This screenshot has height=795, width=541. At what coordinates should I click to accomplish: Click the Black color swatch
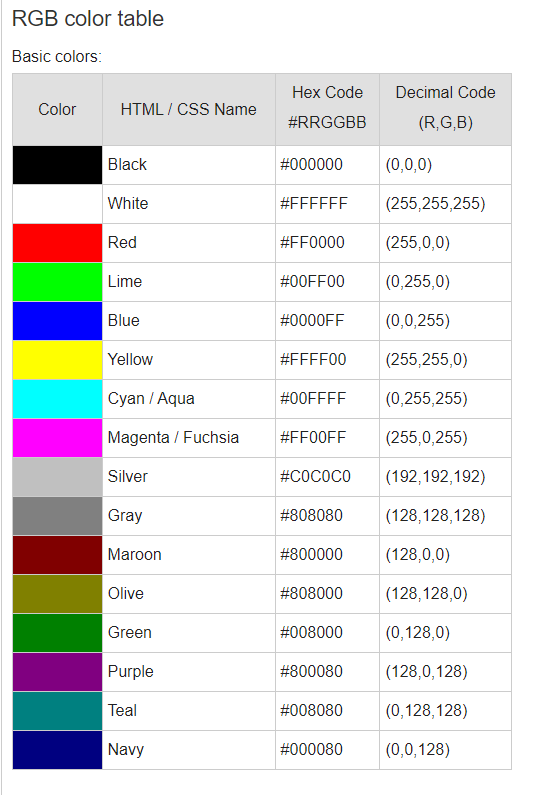(57, 165)
